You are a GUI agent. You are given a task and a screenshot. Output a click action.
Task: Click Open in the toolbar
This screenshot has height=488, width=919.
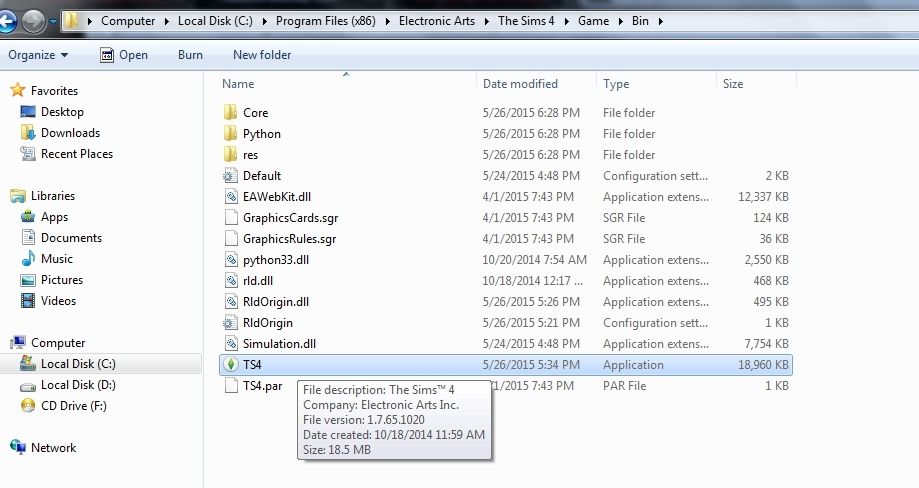(124, 55)
